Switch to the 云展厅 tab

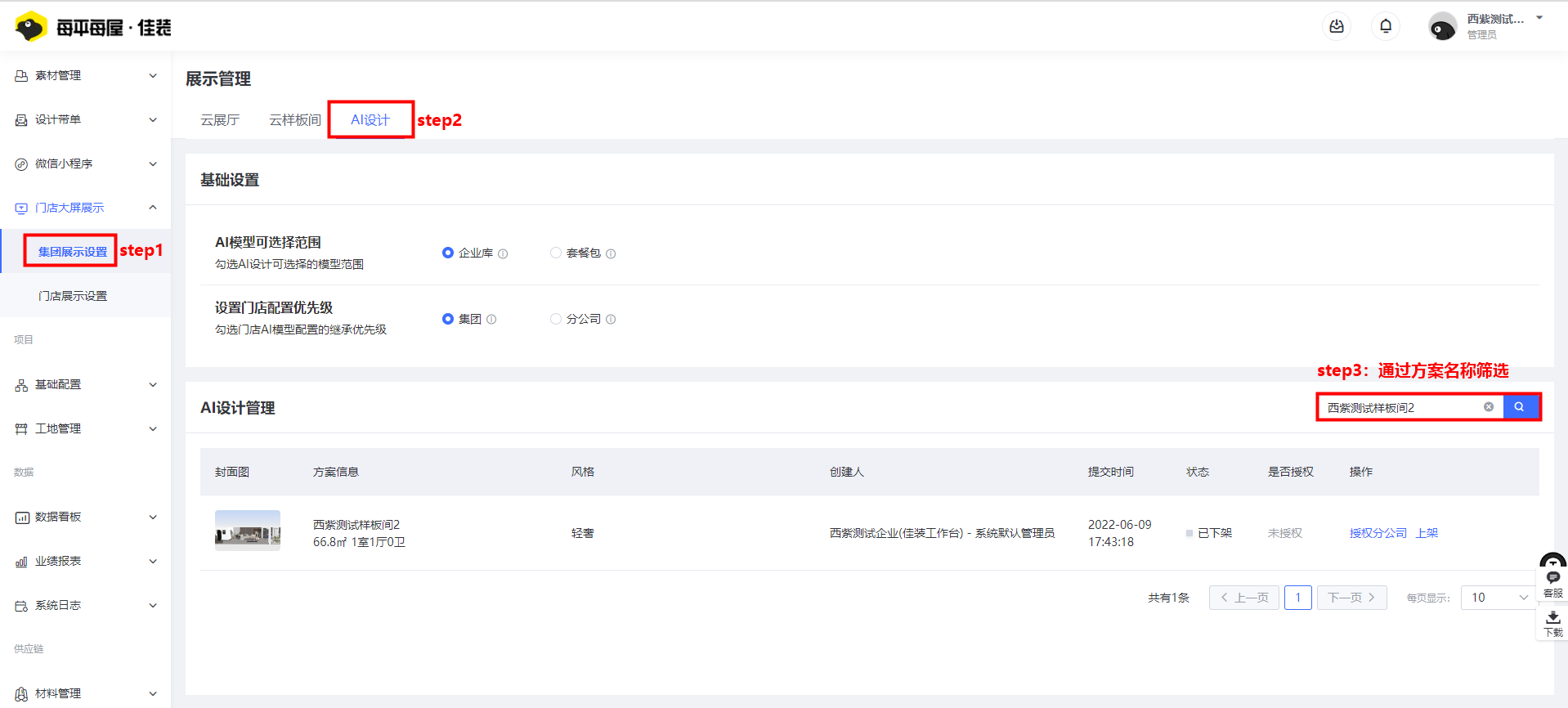(x=220, y=120)
